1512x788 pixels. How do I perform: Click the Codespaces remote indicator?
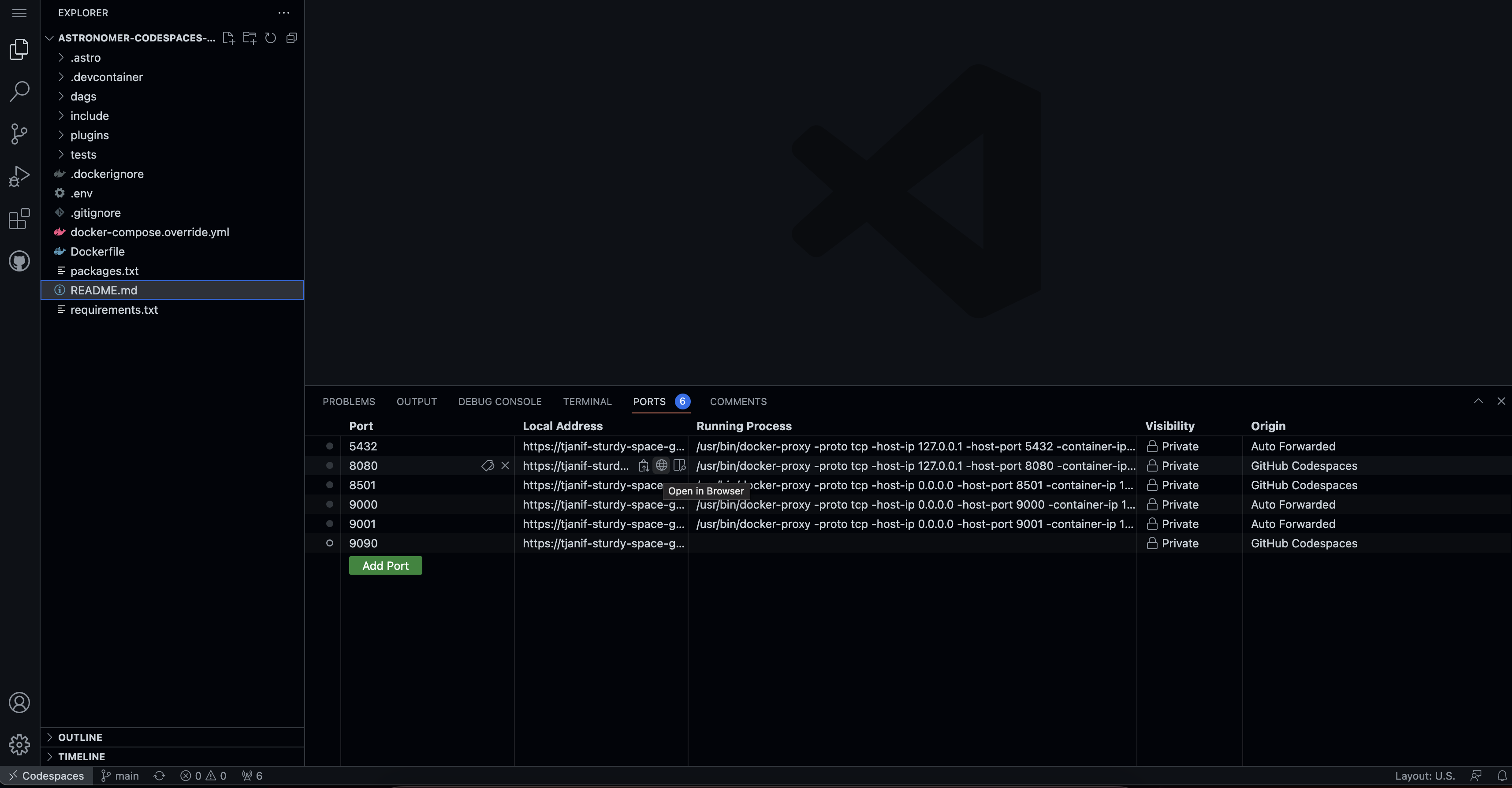[x=46, y=776]
